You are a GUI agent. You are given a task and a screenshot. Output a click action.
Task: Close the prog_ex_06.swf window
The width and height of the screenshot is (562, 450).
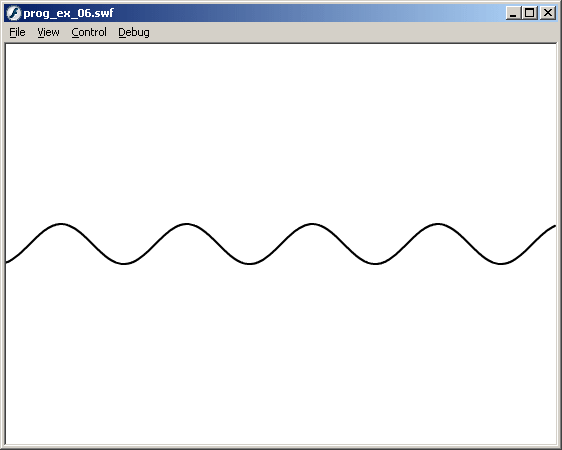coord(548,13)
